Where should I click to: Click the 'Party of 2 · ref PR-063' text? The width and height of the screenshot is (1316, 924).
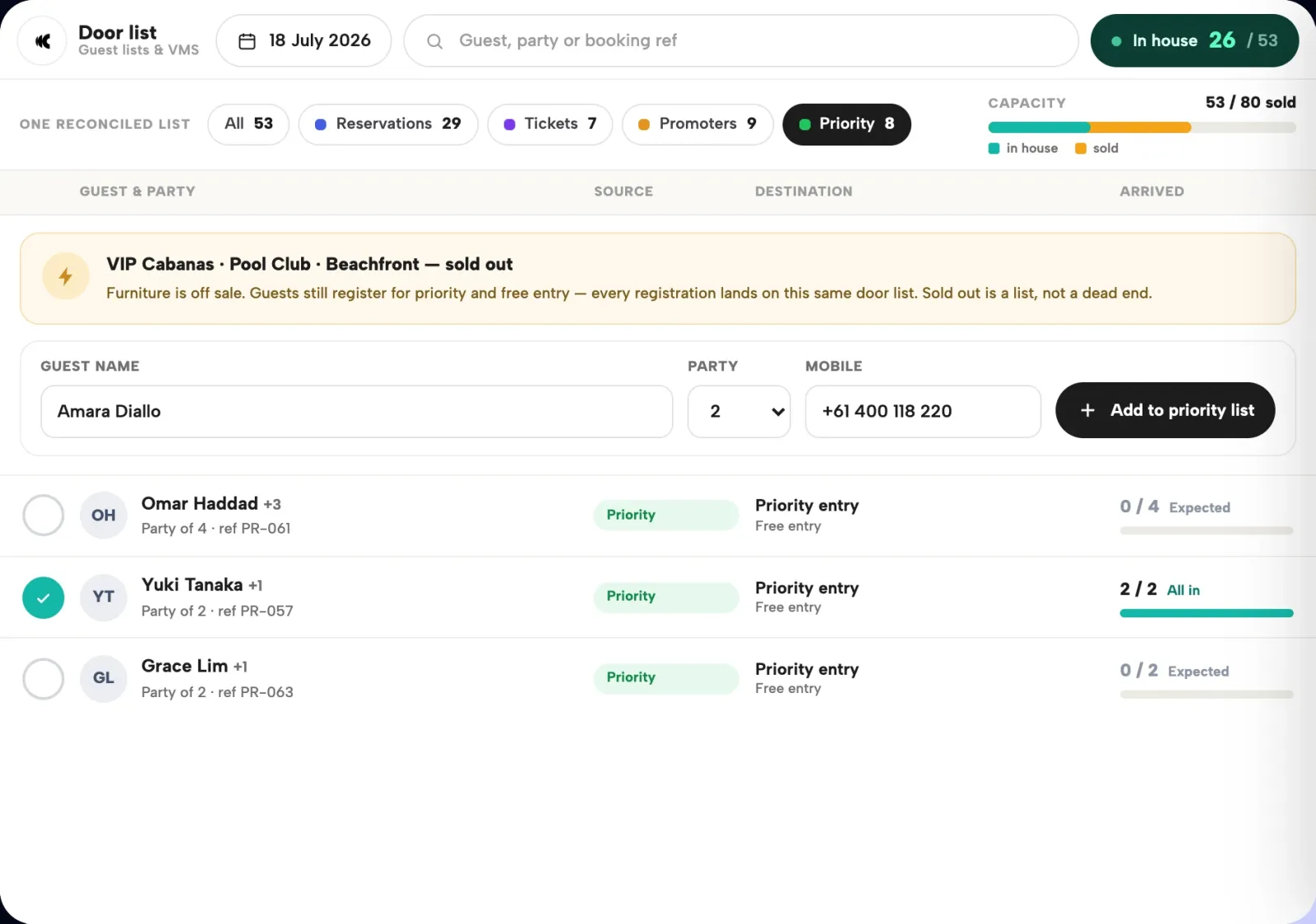217,692
